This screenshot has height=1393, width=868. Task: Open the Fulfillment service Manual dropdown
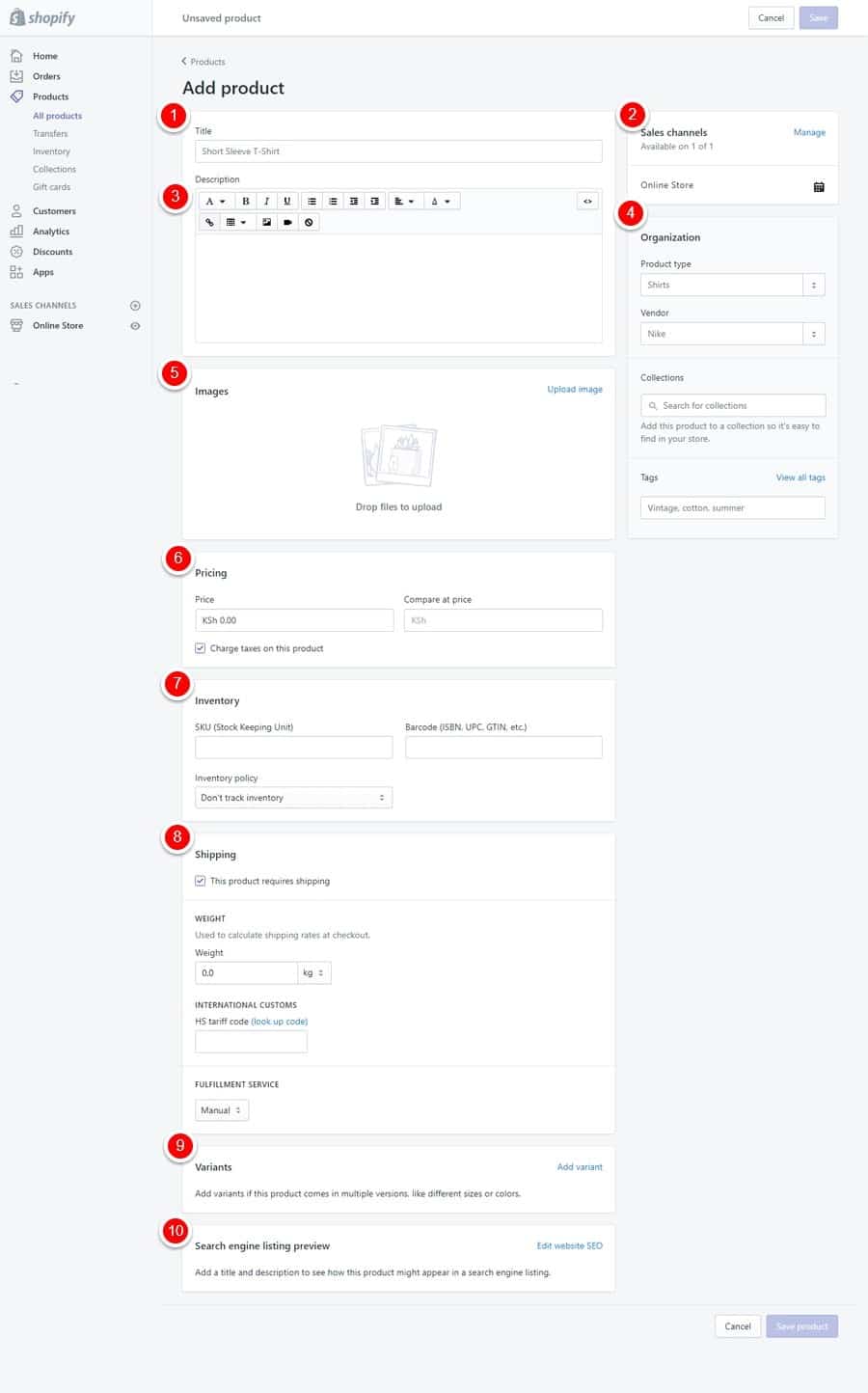tap(221, 1109)
